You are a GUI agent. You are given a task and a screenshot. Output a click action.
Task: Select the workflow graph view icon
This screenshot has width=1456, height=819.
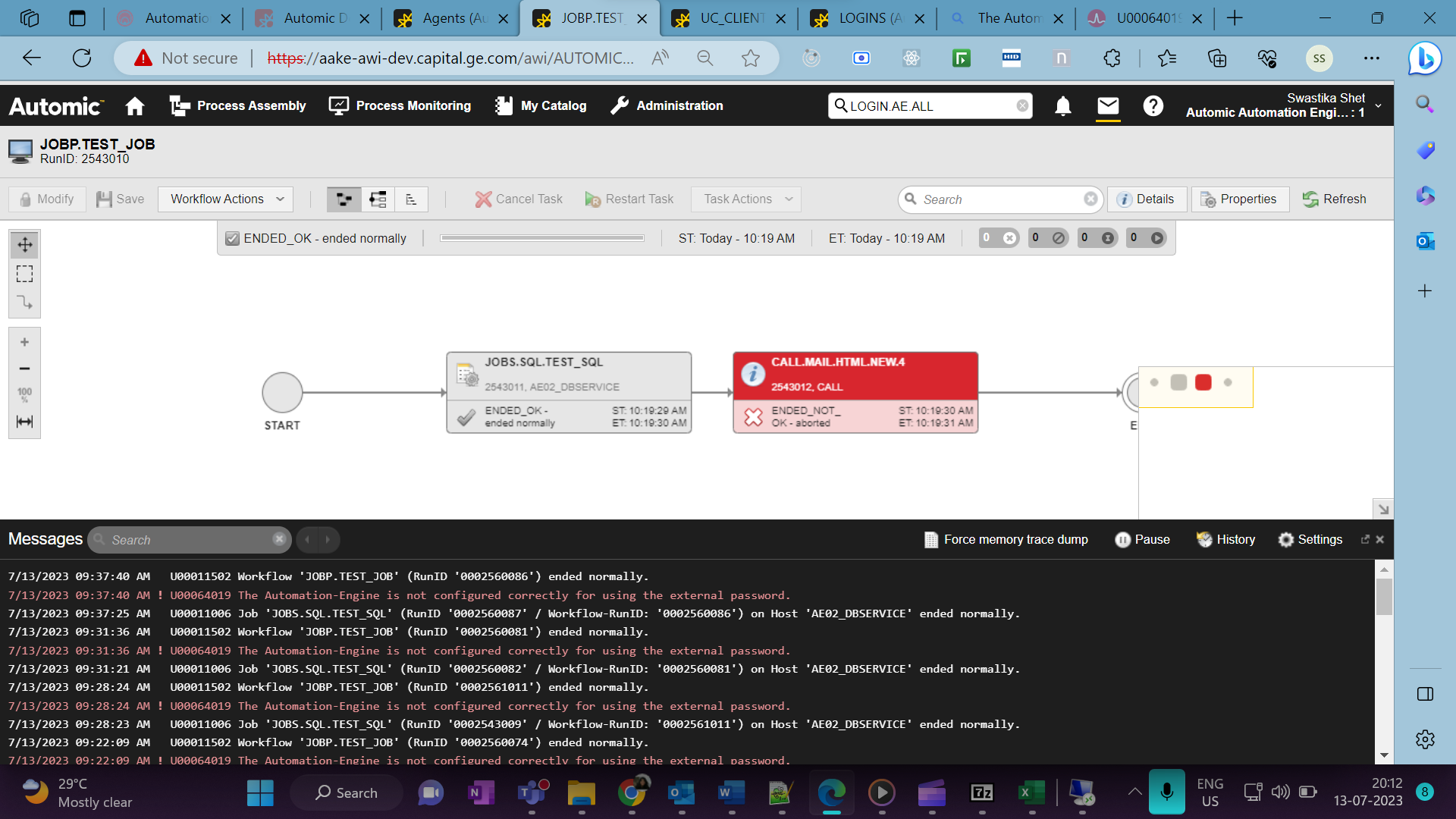point(343,199)
